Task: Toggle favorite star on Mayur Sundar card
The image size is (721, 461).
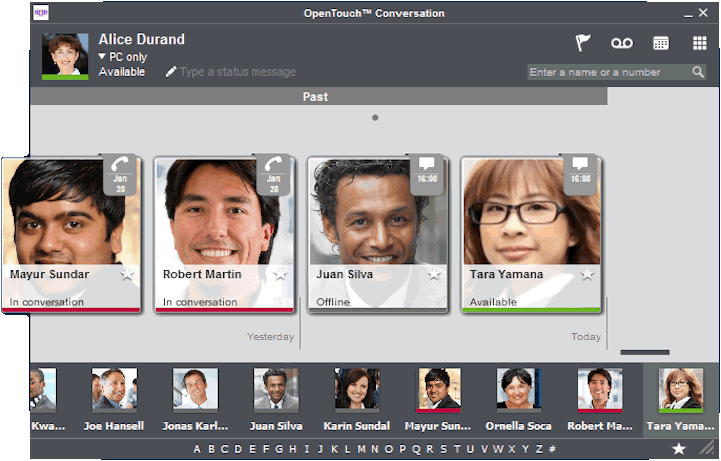Action: 127,274
